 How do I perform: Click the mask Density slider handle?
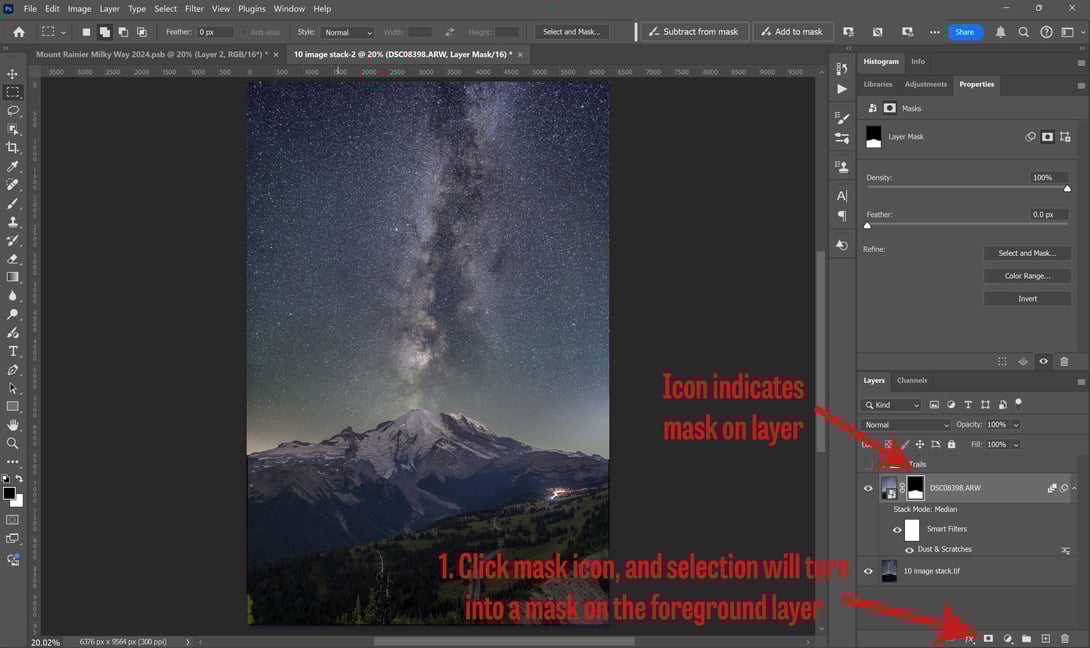point(1067,188)
